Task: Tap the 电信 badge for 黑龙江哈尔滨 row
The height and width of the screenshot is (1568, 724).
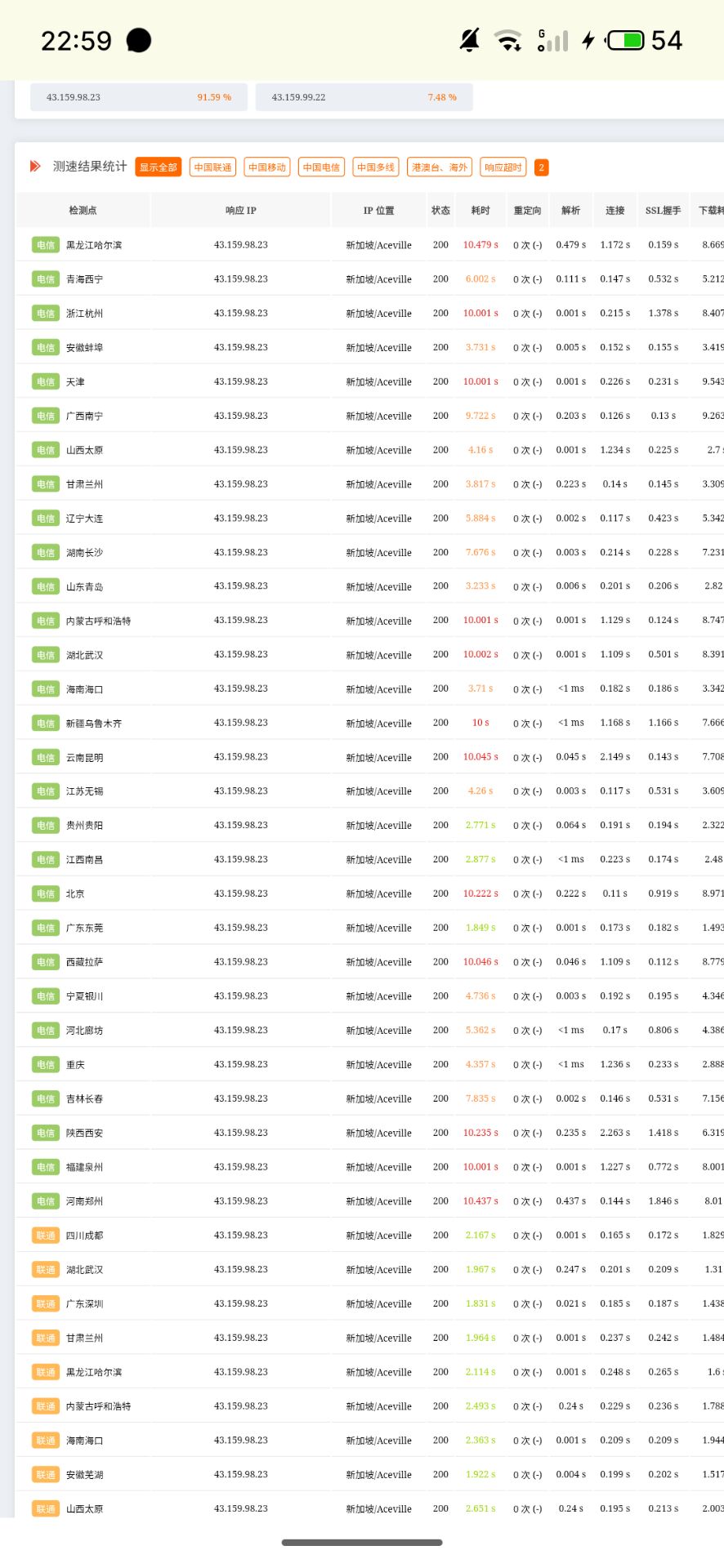Action: (x=46, y=245)
